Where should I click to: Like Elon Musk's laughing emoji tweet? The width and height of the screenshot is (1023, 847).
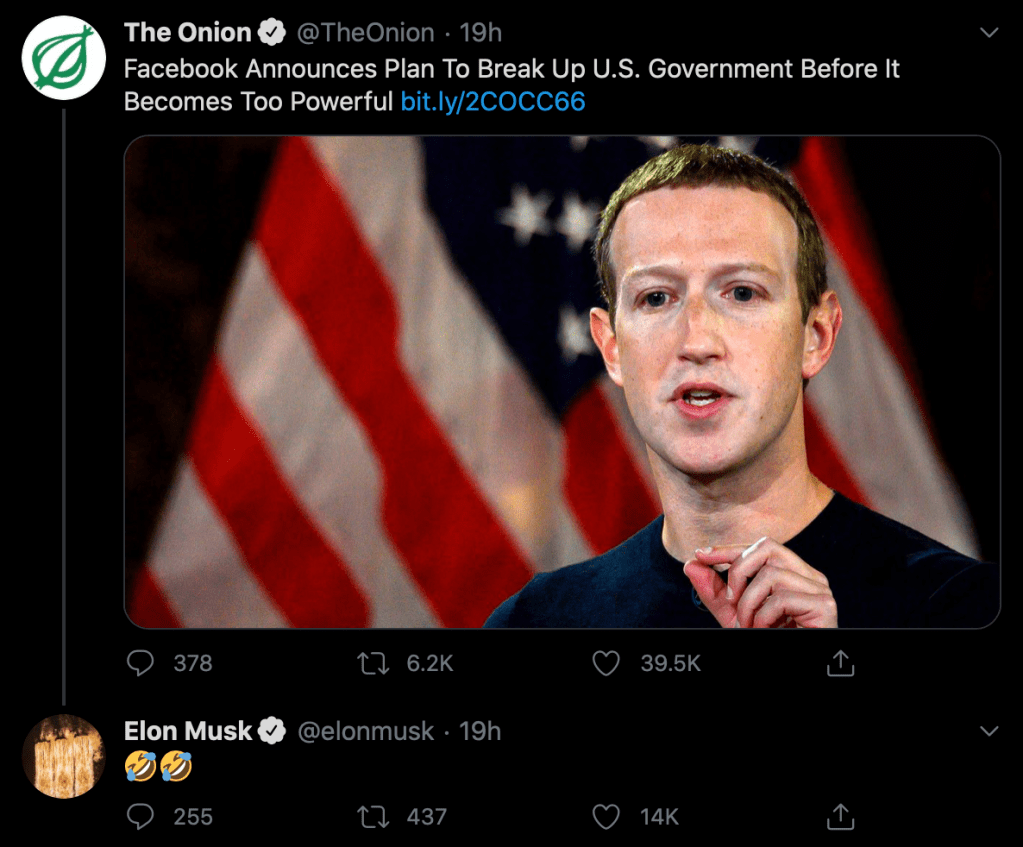pos(607,817)
